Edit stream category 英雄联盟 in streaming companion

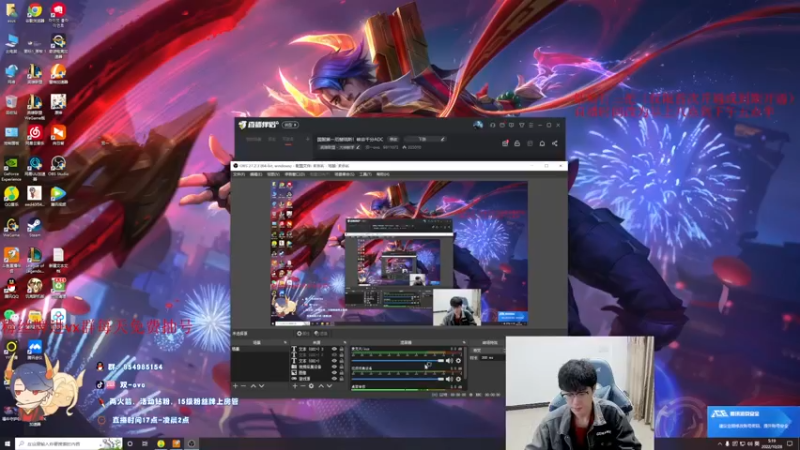[340, 147]
